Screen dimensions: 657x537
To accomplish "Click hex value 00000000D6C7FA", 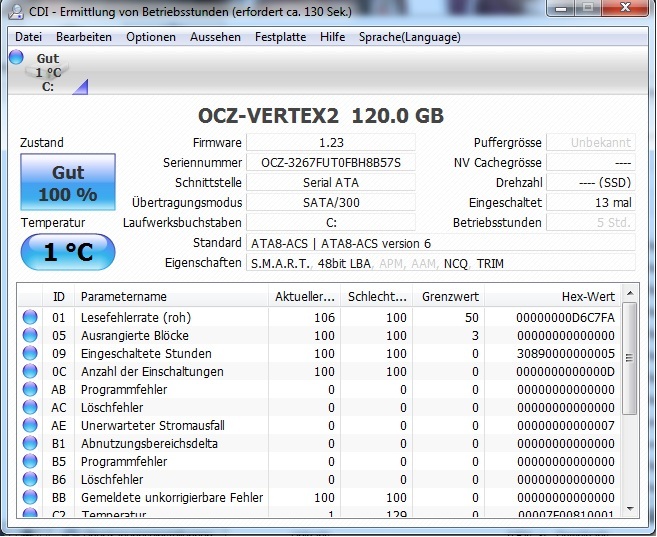I will pyautogui.click(x=566, y=318).
